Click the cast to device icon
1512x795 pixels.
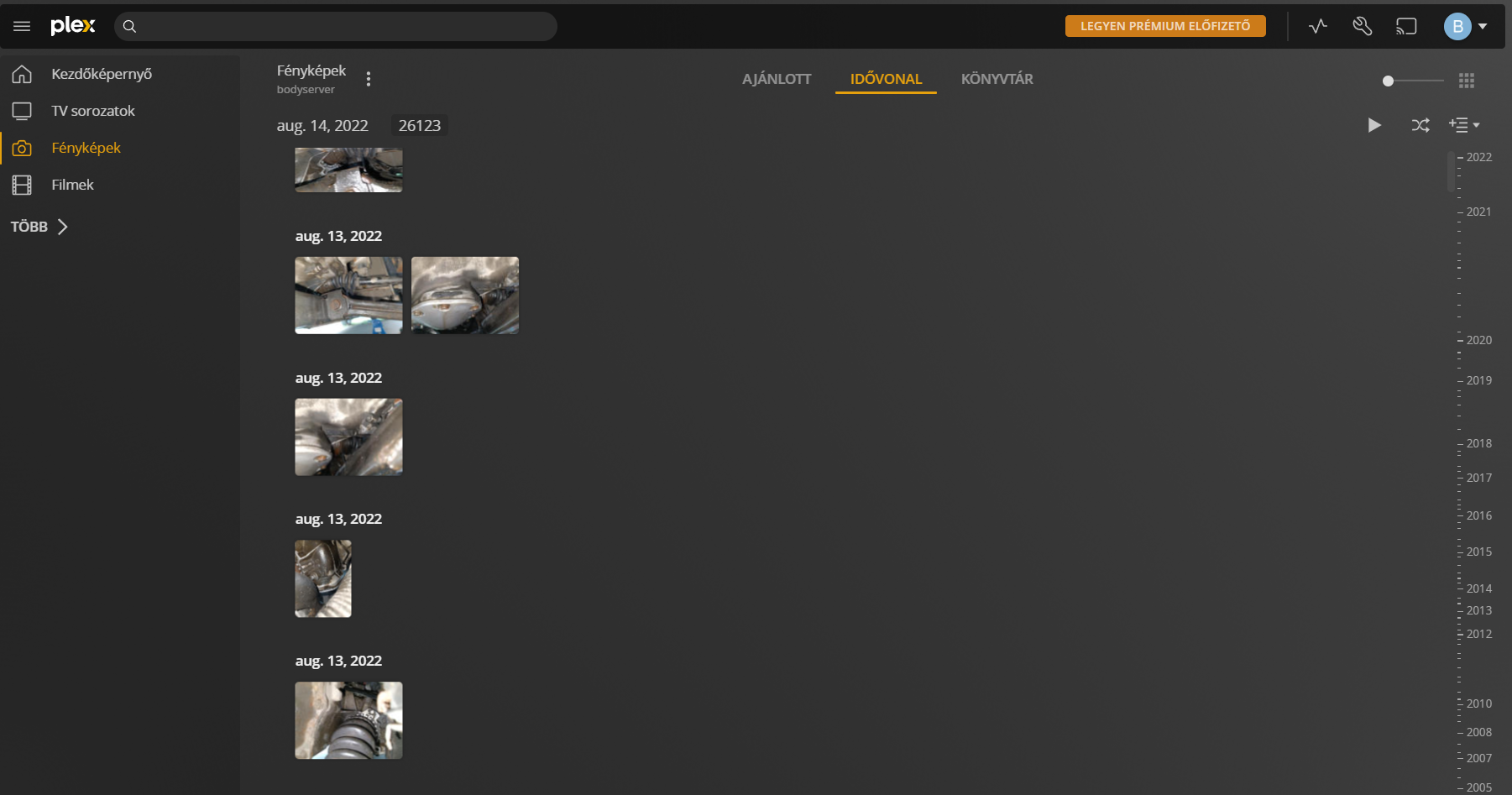click(1406, 26)
